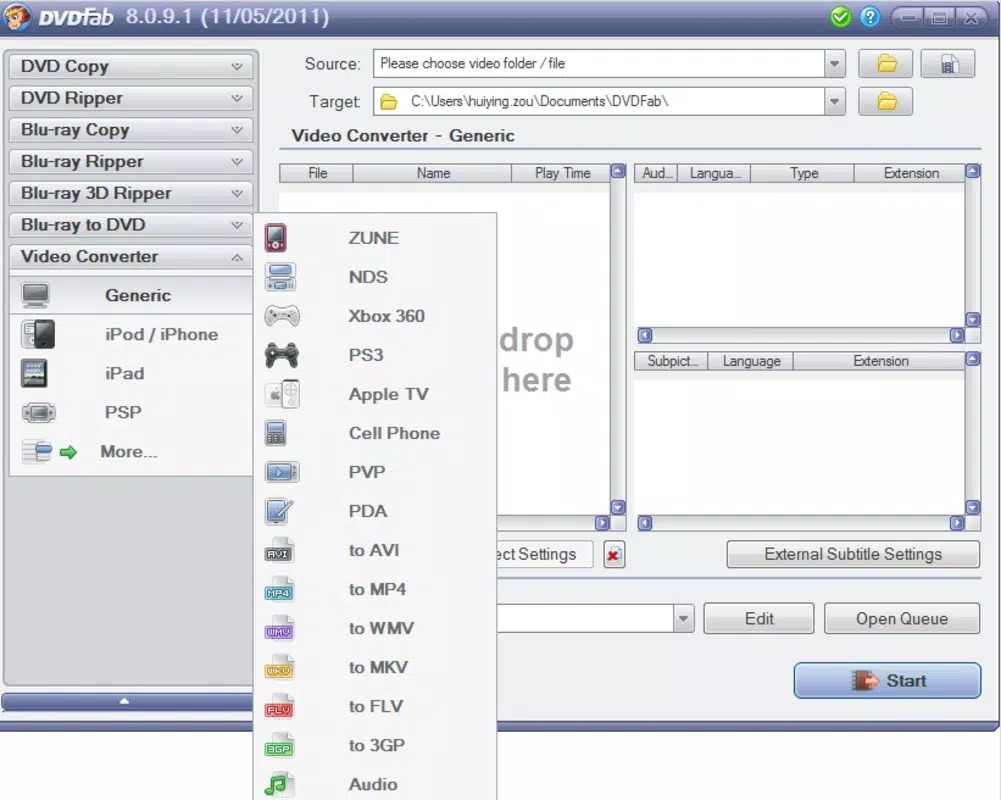The image size is (1001, 800).
Task: Select to MP4 conversion option
Action: point(374,589)
